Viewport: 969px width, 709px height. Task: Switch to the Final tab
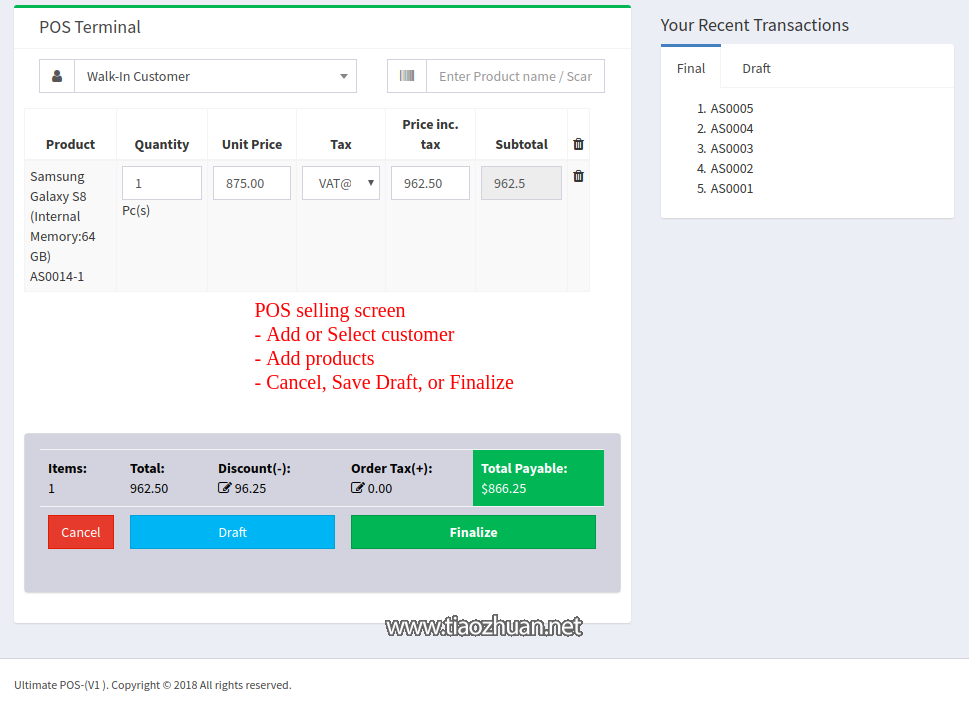[690, 68]
